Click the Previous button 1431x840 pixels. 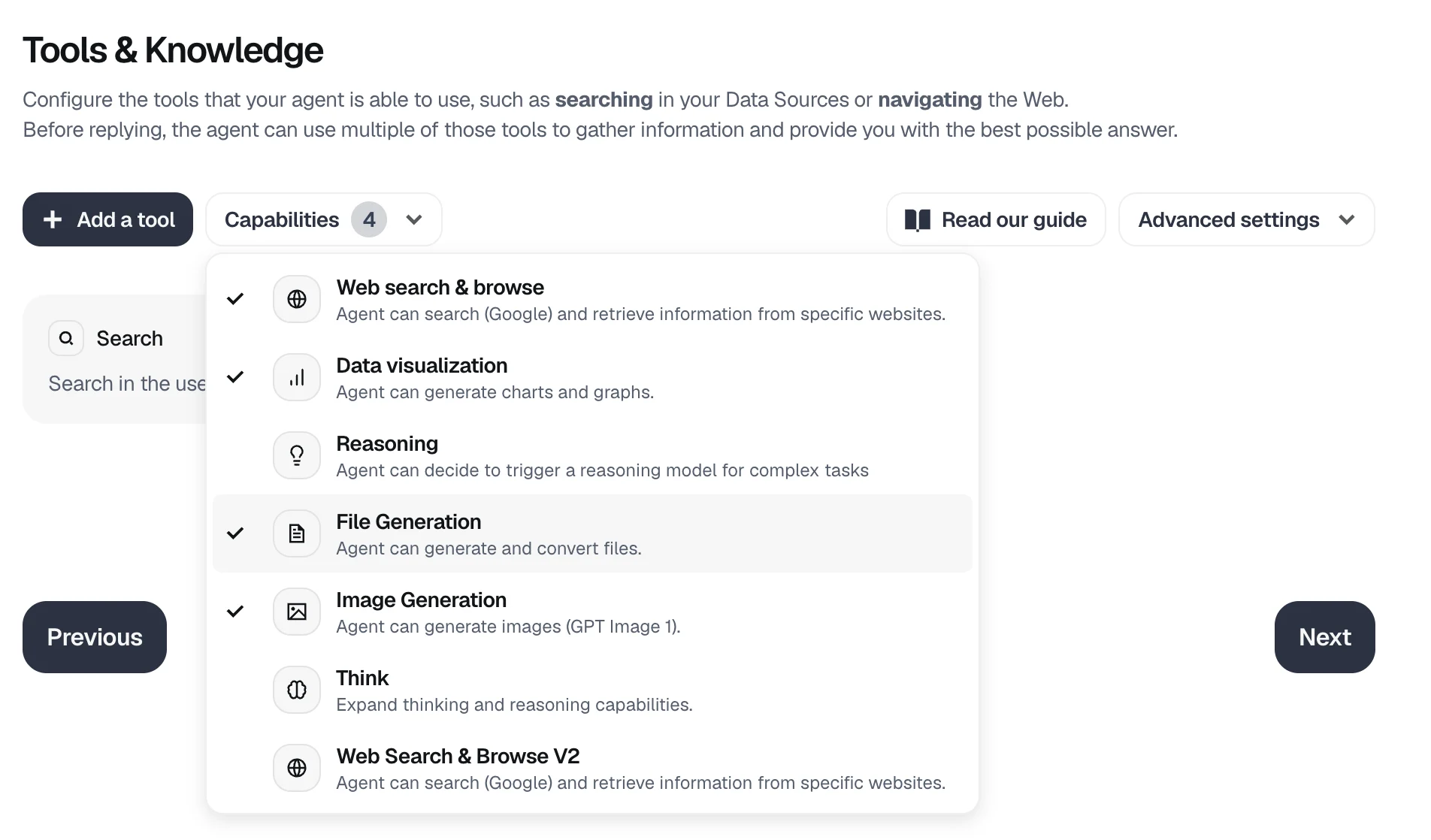click(x=94, y=636)
